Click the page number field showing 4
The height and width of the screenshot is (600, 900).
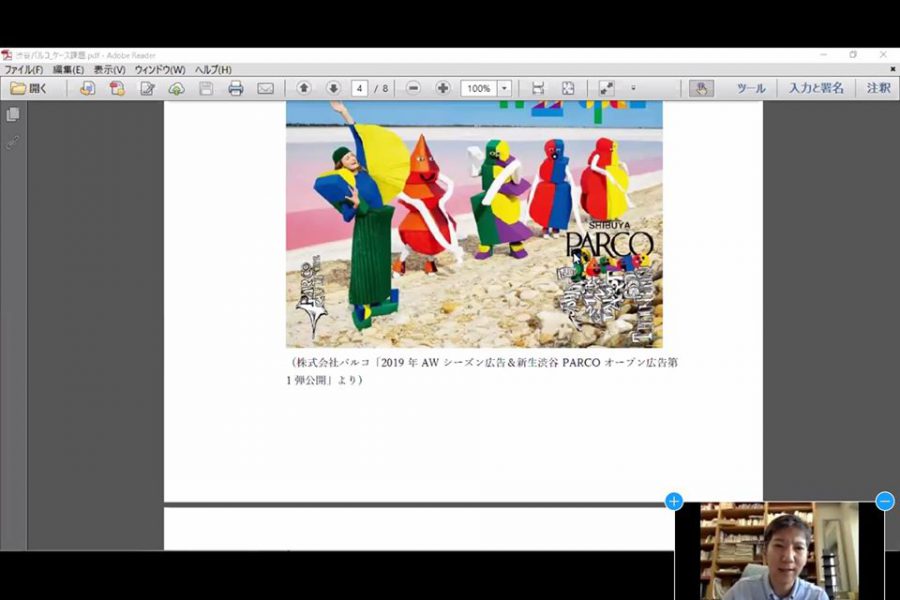(359, 88)
